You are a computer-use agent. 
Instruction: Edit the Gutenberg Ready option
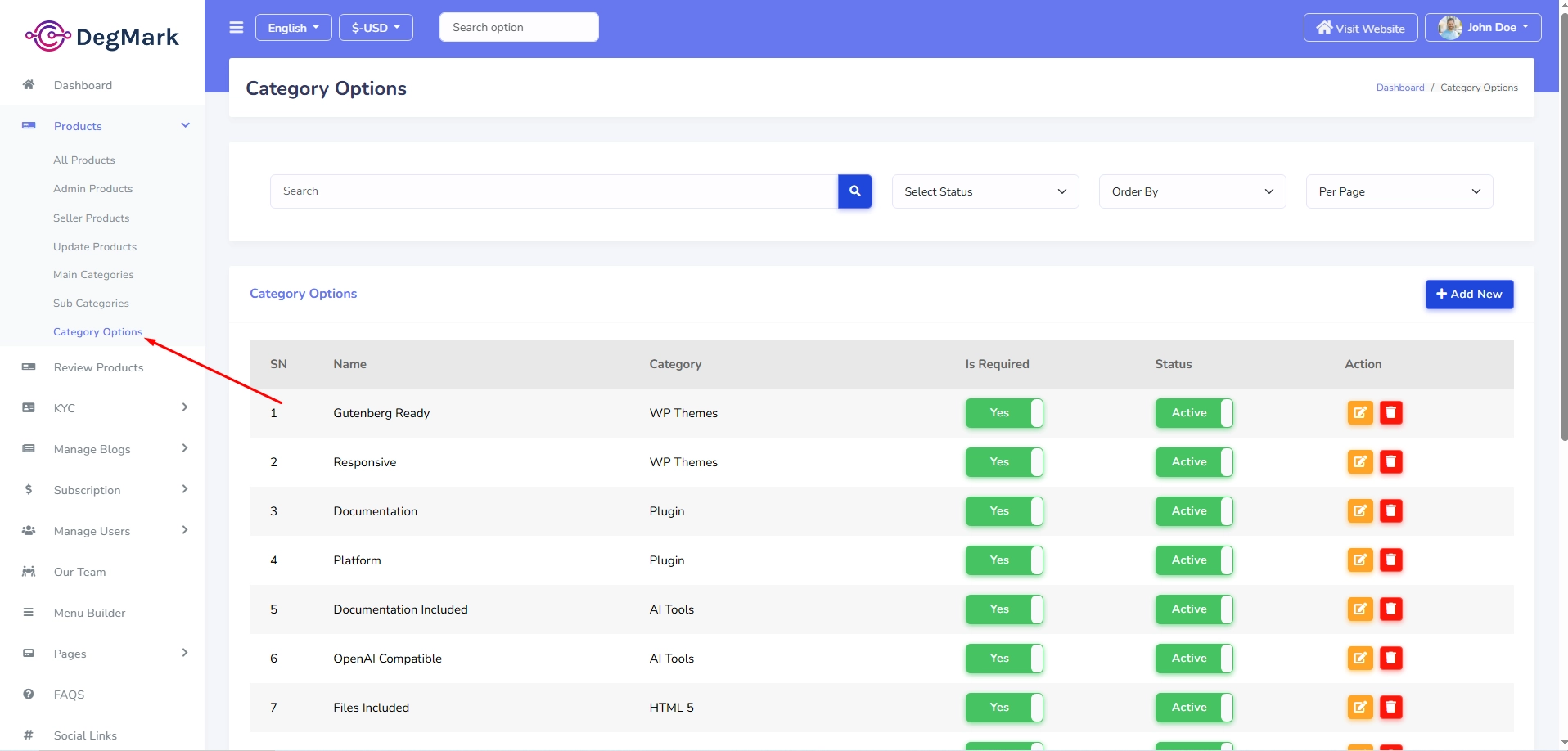[1360, 413]
